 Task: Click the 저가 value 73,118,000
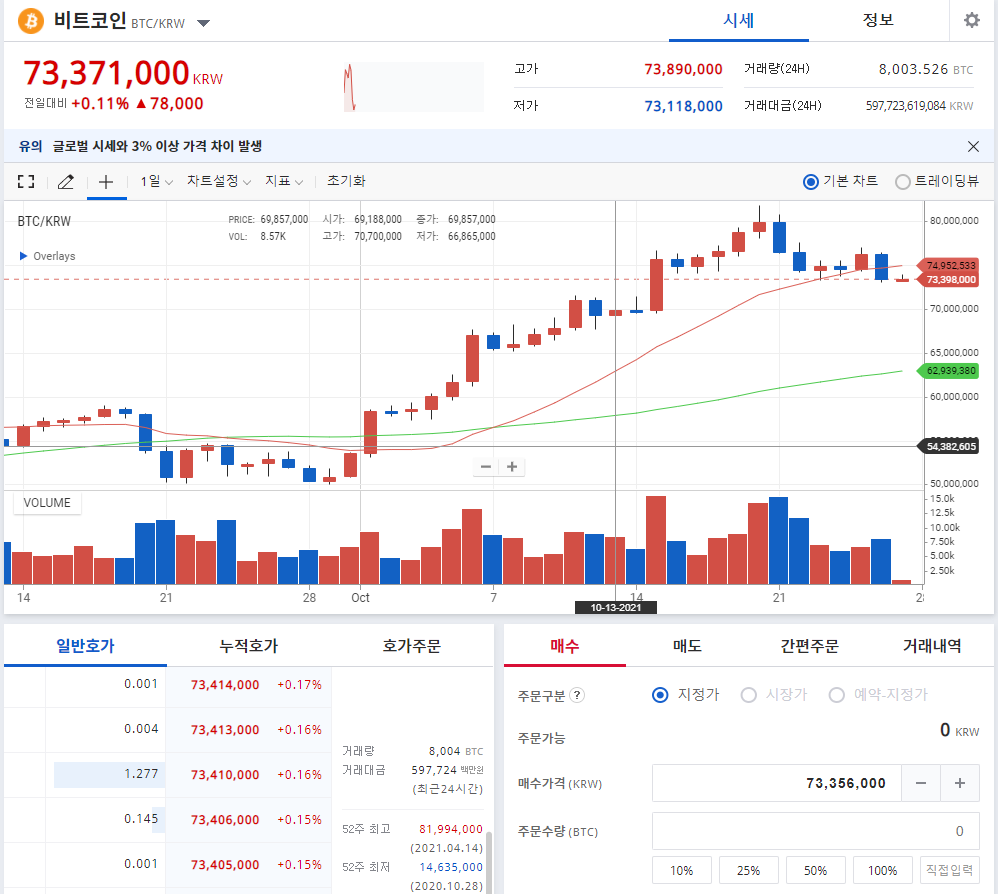point(683,106)
